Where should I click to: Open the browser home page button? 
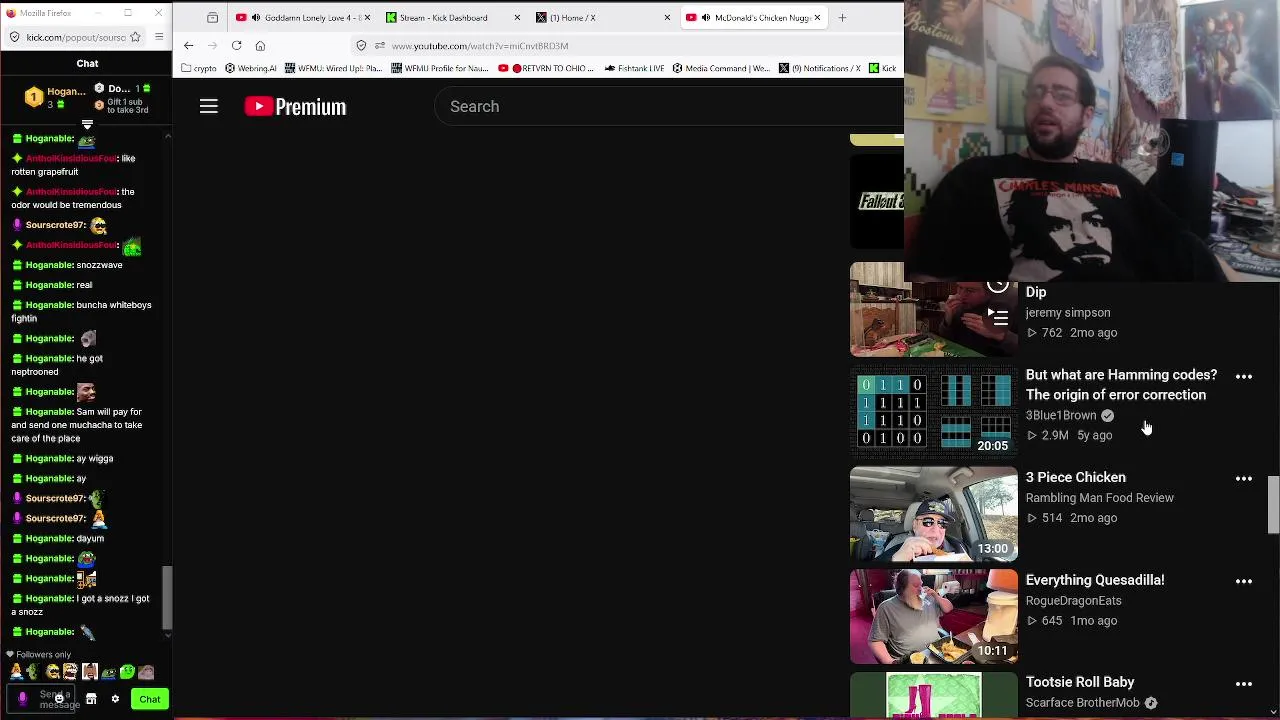coord(260,45)
